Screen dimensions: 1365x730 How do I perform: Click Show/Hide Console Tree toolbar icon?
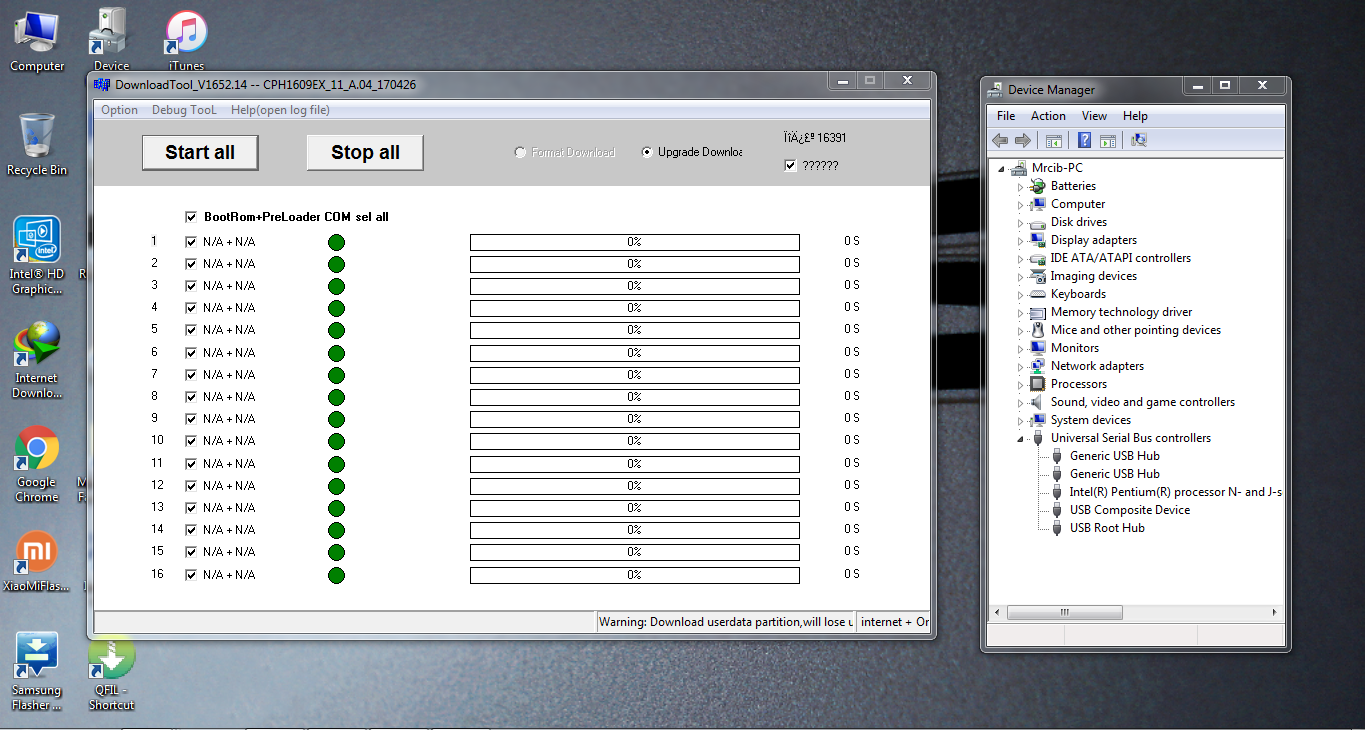1053,141
